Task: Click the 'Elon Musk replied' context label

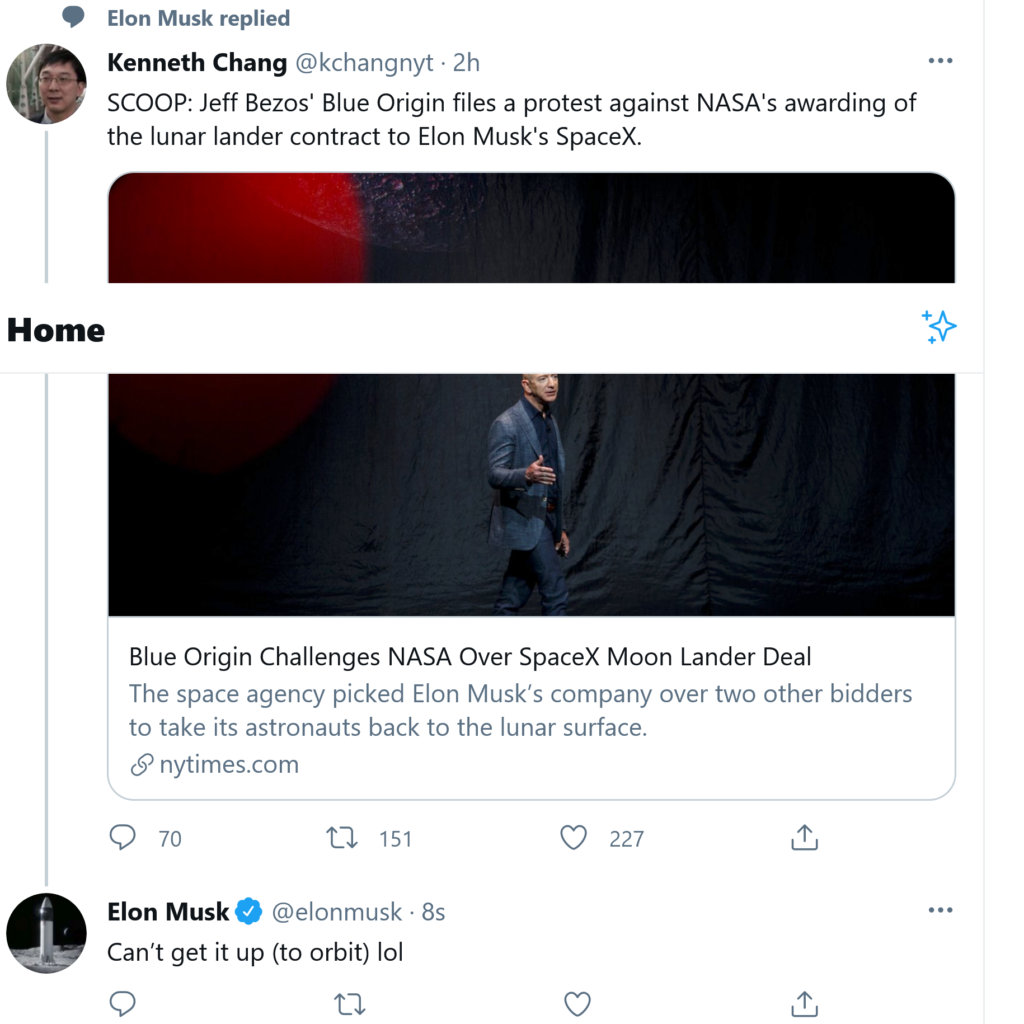Action: pyautogui.click(x=198, y=18)
